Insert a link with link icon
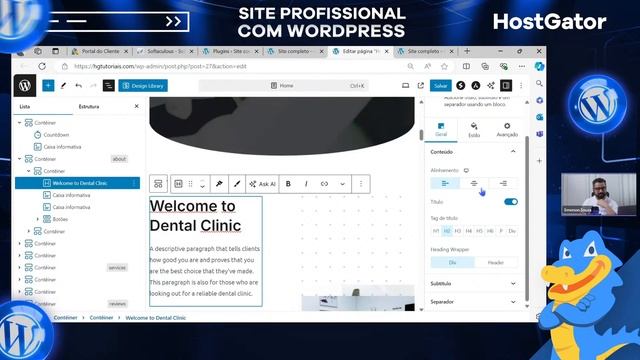 coord(324,184)
